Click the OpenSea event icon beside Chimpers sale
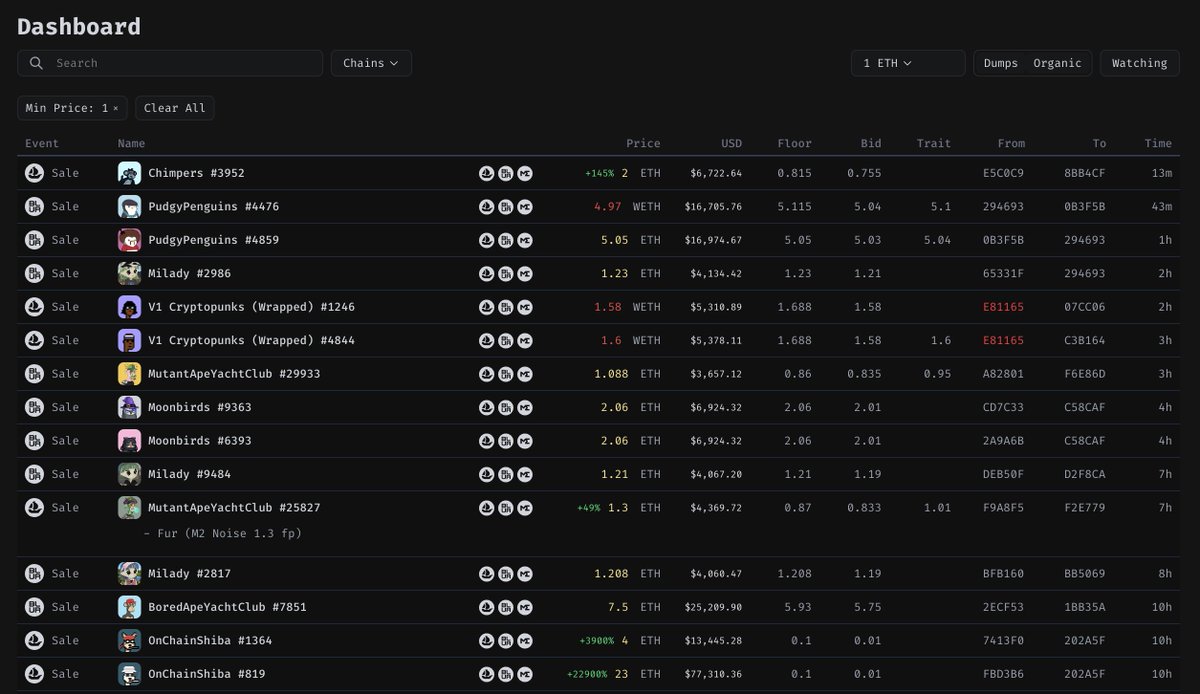This screenshot has width=1200, height=694. click(x=33, y=172)
